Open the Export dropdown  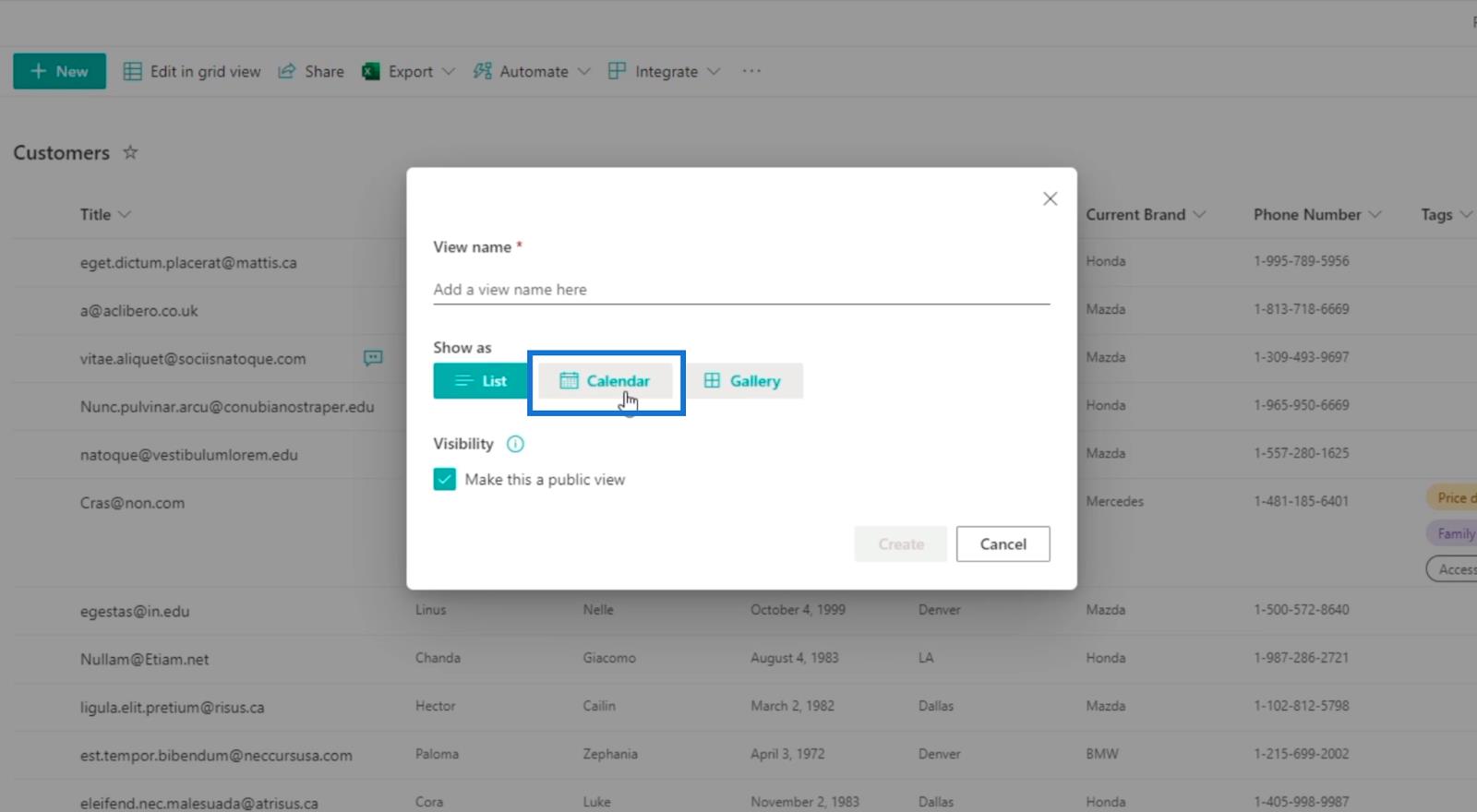[408, 71]
